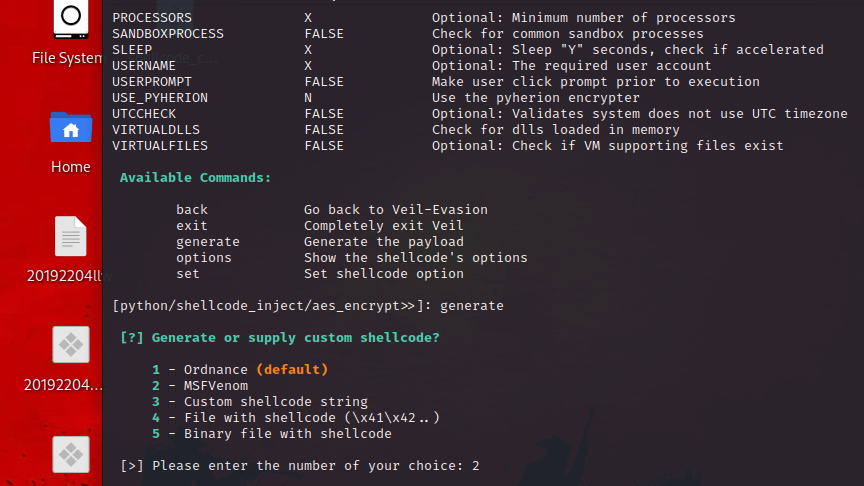This screenshot has height=486, width=864.
Task: Click the choice number input at the prompt
Action: pyautogui.click(x=476, y=466)
